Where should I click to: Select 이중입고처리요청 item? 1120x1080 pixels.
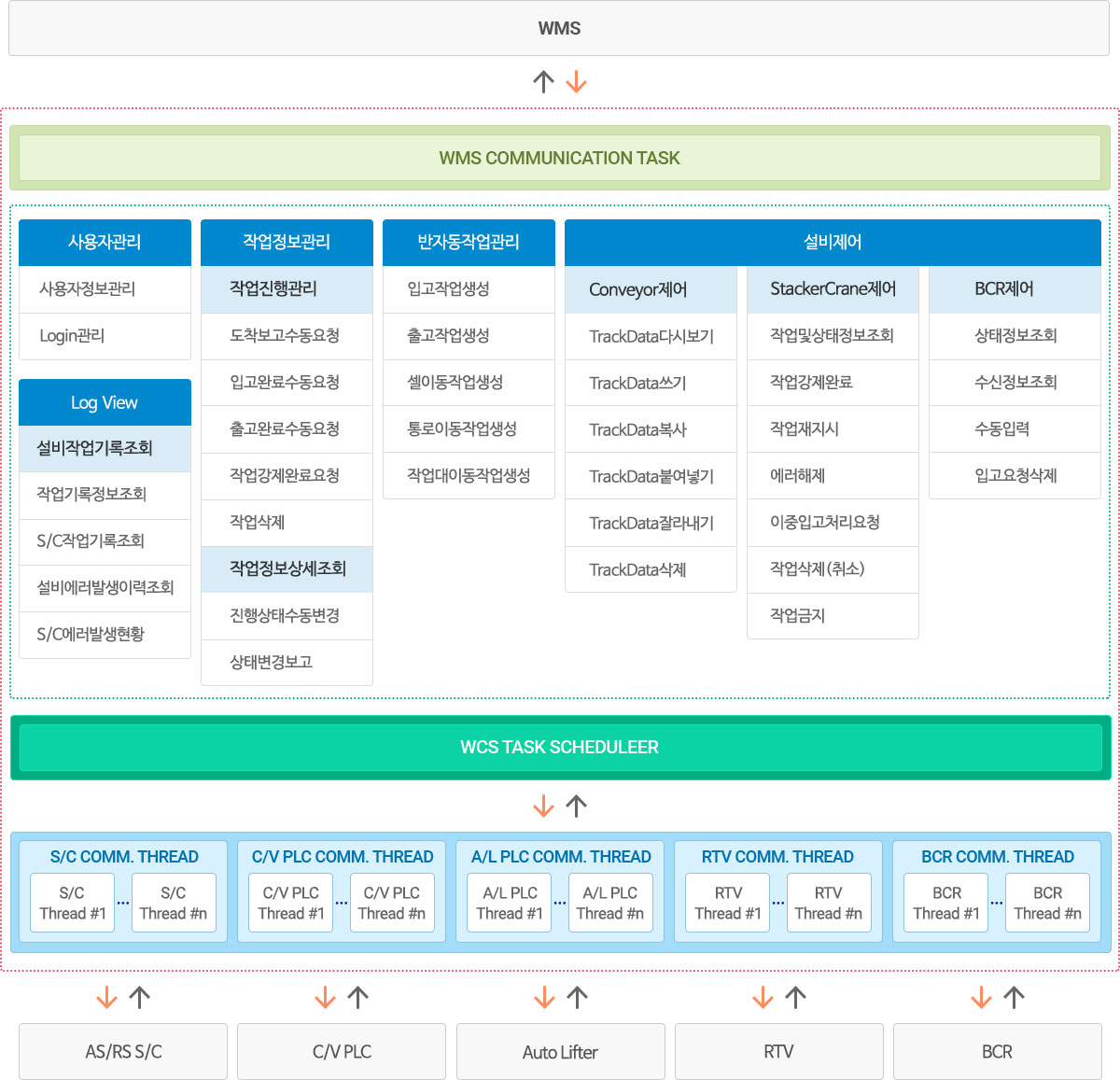coord(833,523)
